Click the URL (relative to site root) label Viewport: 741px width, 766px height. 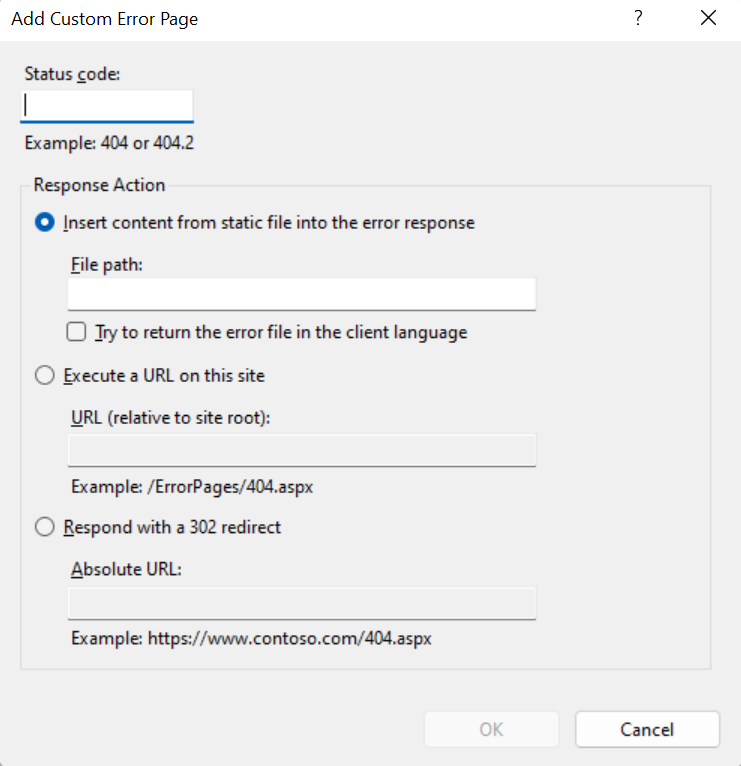point(171,417)
